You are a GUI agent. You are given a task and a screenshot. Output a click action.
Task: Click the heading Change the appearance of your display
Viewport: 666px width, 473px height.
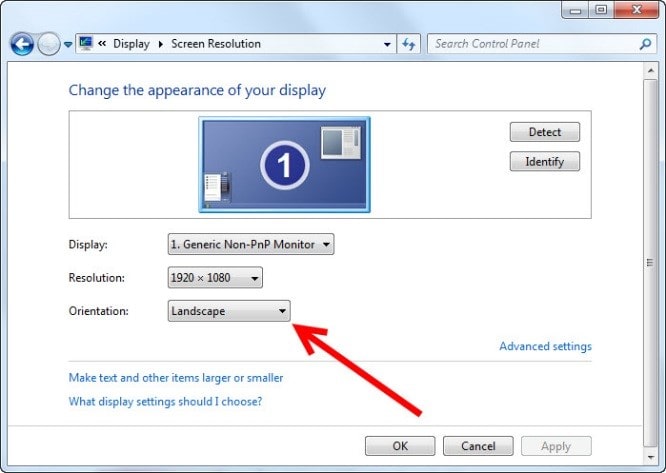coord(197,90)
